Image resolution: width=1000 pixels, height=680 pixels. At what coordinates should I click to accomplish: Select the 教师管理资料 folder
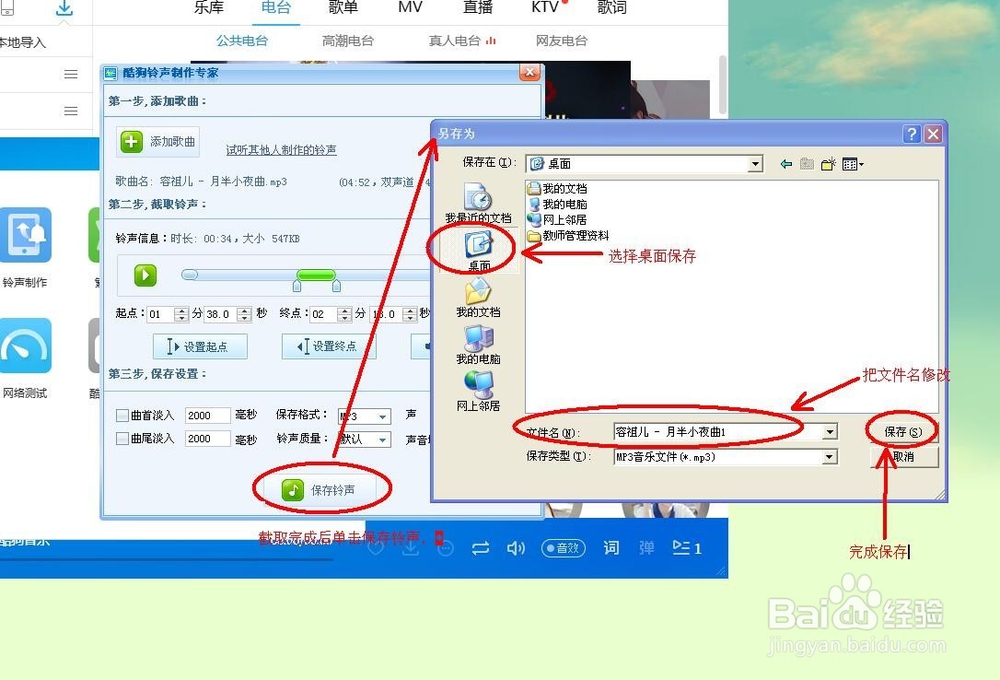click(568, 235)
